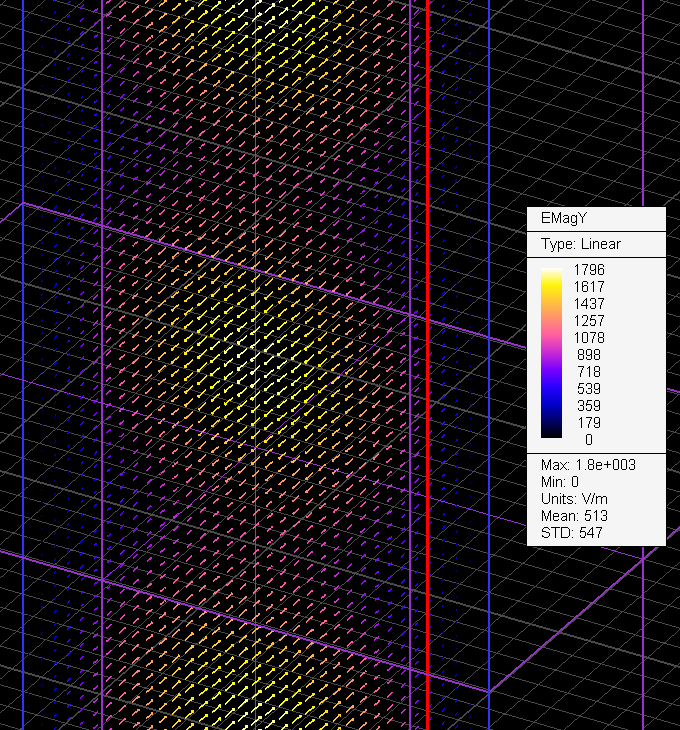Click the STD: 547 statistic
The width and height of the screenshot is (680, 730).
[x=570, y=533]
